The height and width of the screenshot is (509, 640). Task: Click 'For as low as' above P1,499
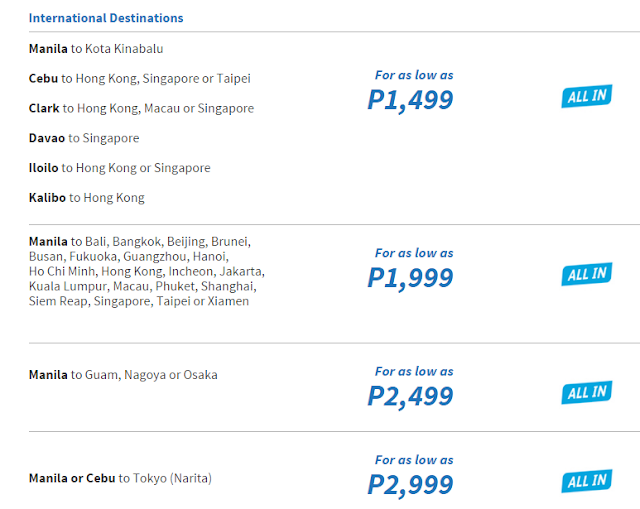click(x=414, y=75)
